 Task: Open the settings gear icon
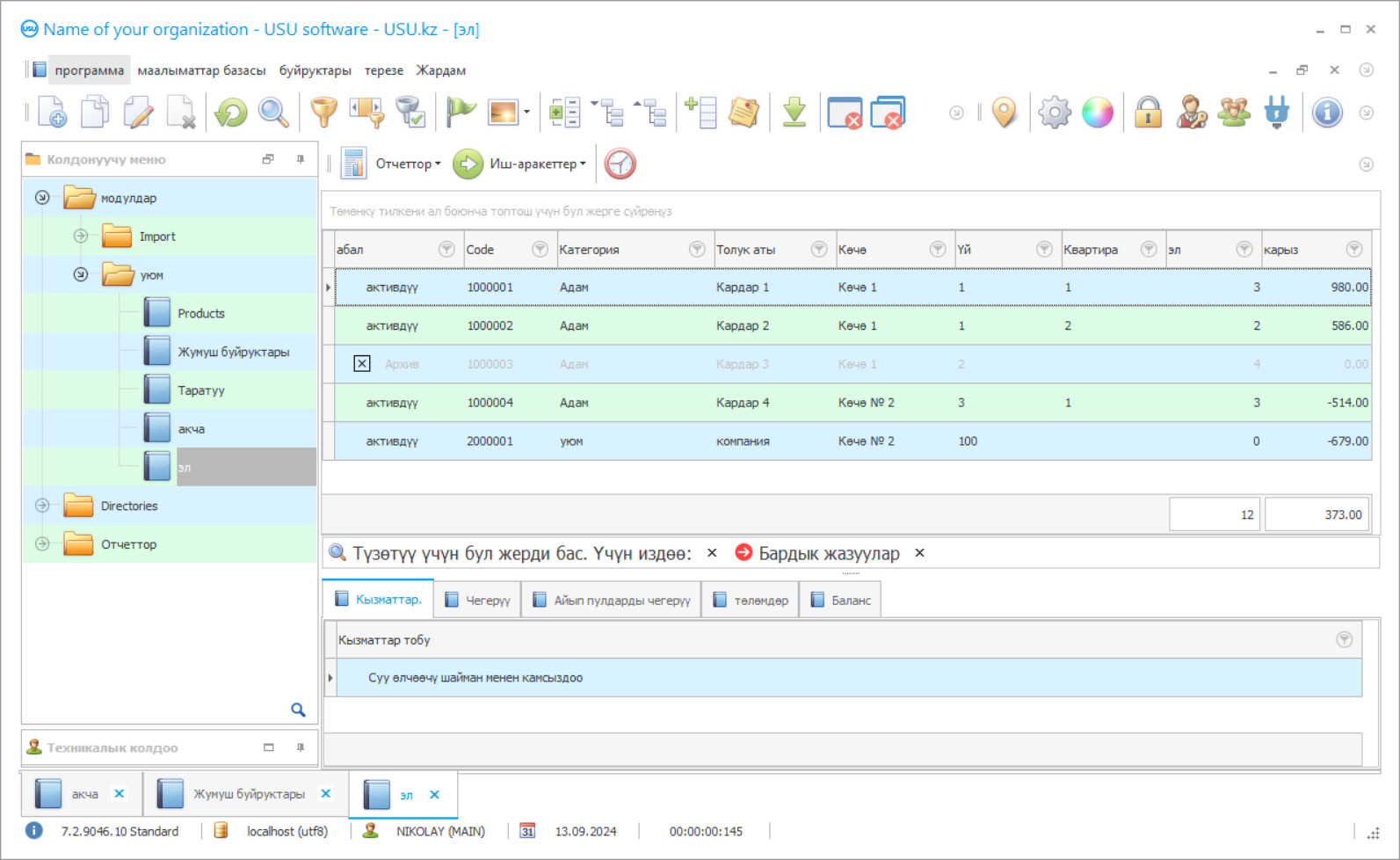[1055, 113]
